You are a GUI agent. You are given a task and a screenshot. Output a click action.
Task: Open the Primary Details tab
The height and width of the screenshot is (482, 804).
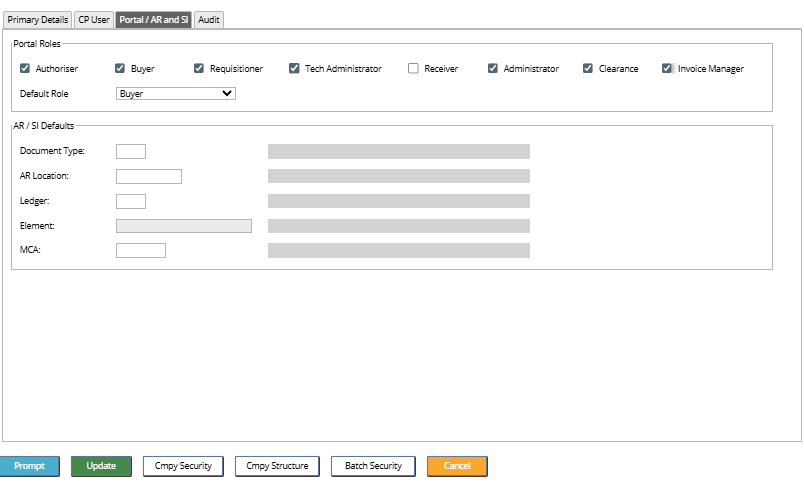tap(37, 20)
